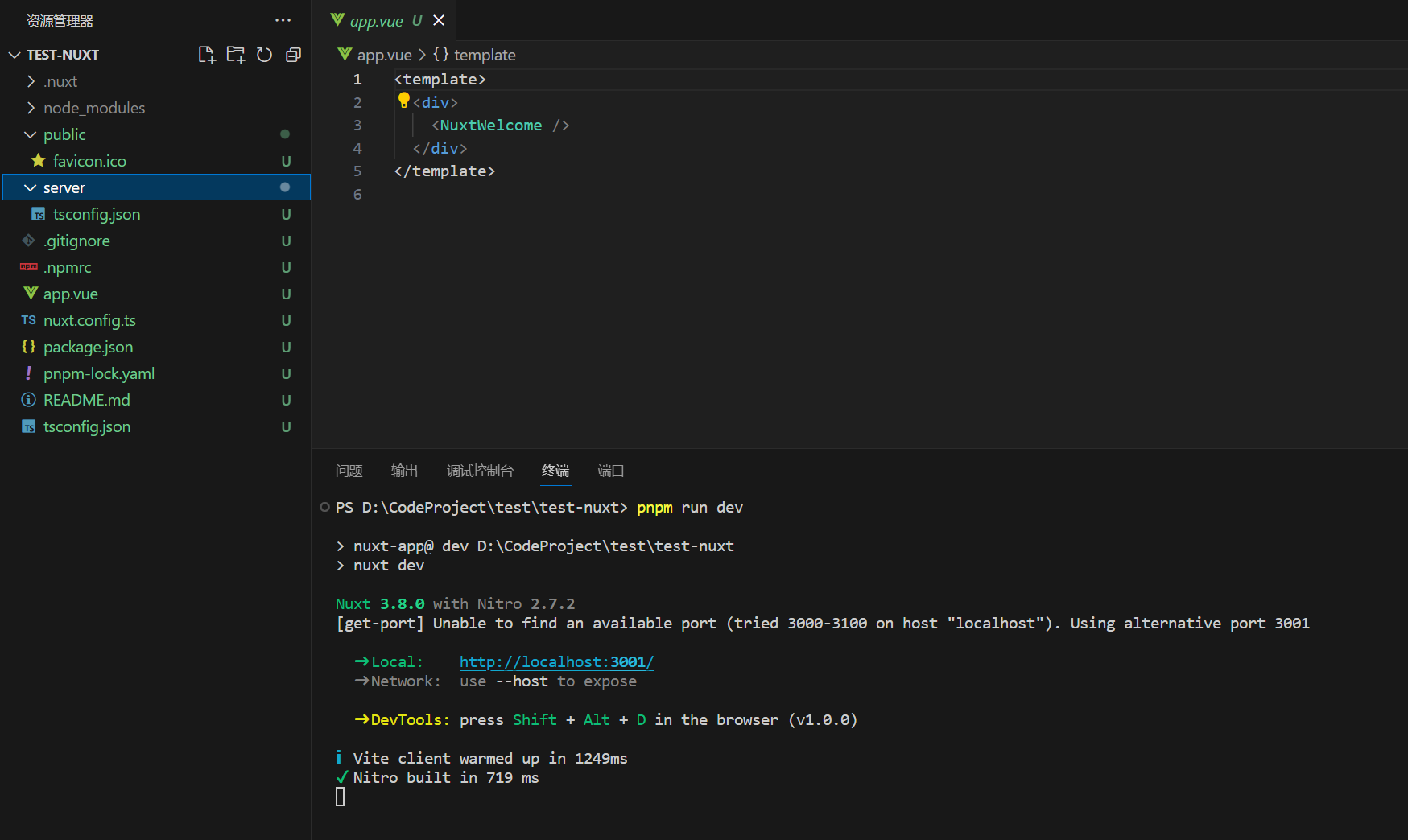This screenshot has height=840, width=1408.
Task: Select the 终端 panel tab
Action: (555, 471)
